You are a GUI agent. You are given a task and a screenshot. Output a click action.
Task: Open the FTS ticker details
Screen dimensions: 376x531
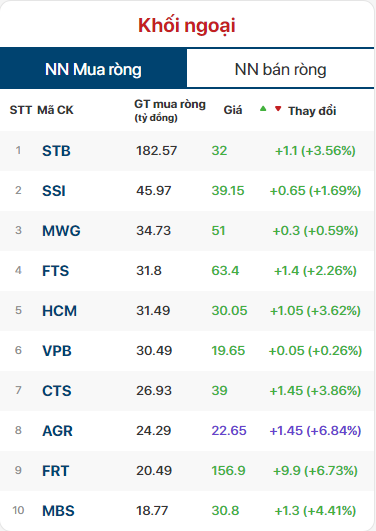coord(56,271)
